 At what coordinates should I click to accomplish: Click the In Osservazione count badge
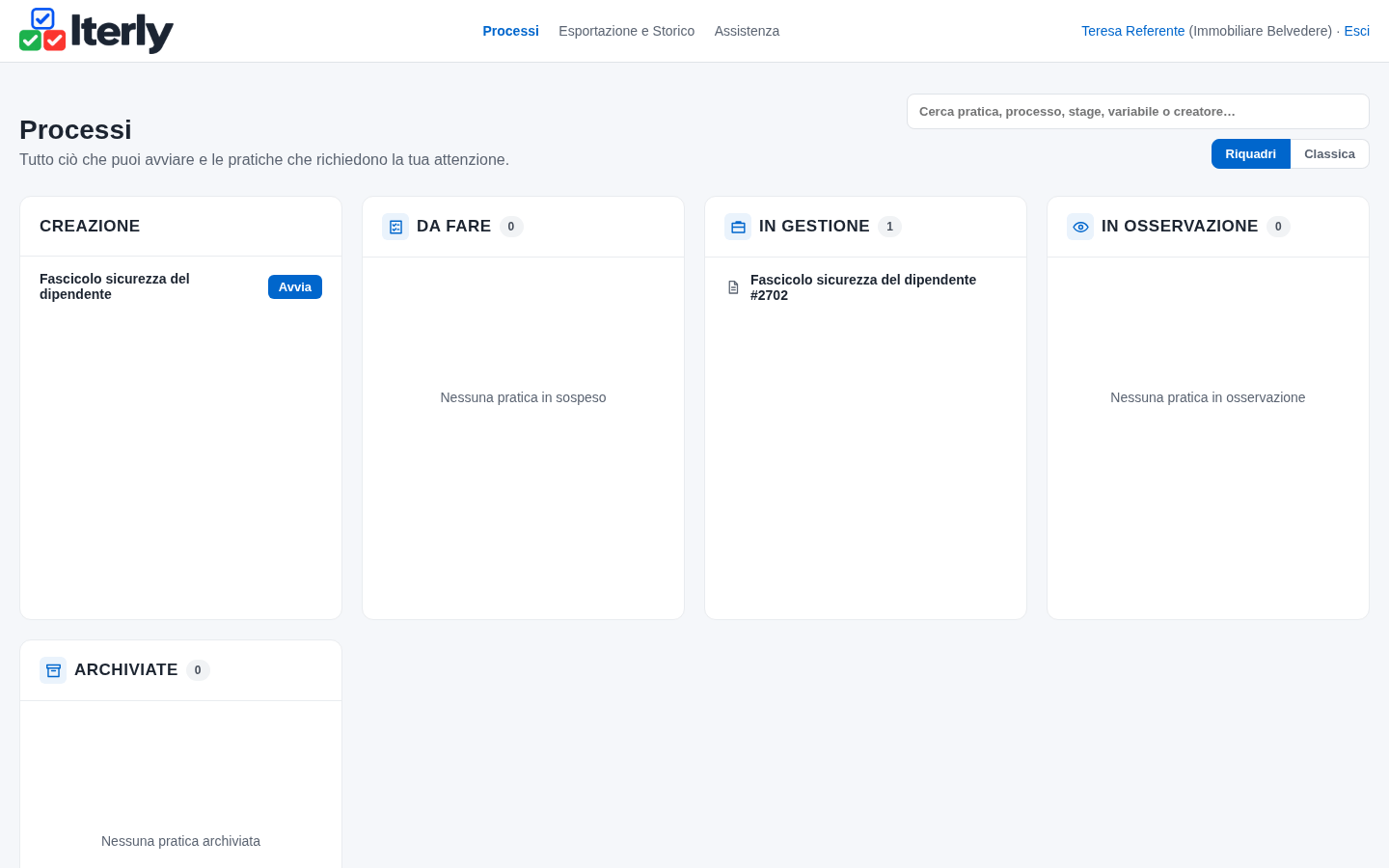(1278, 227)
